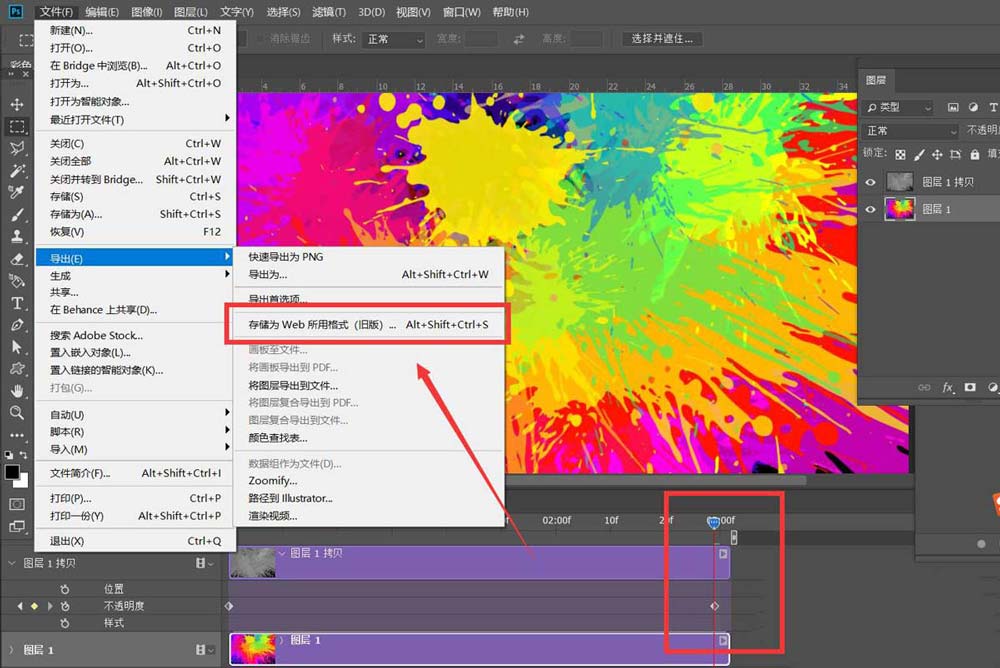Toggle 位置 keyframe stopwatch
The height and width of the screenshot is (668, 1000).
pyautogui.click(x=64, y=589)
